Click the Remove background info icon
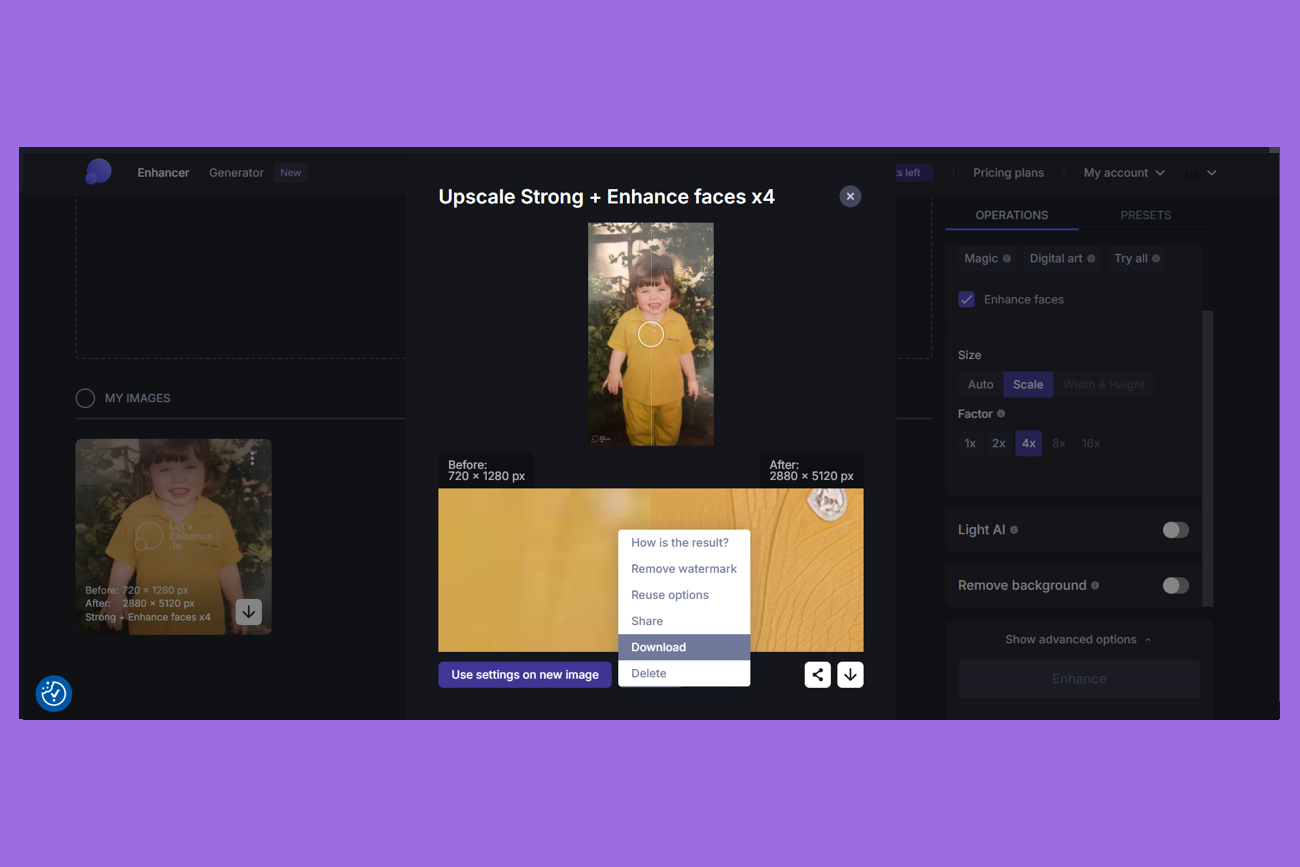The image size is (1300, 867). (1095, 586)
